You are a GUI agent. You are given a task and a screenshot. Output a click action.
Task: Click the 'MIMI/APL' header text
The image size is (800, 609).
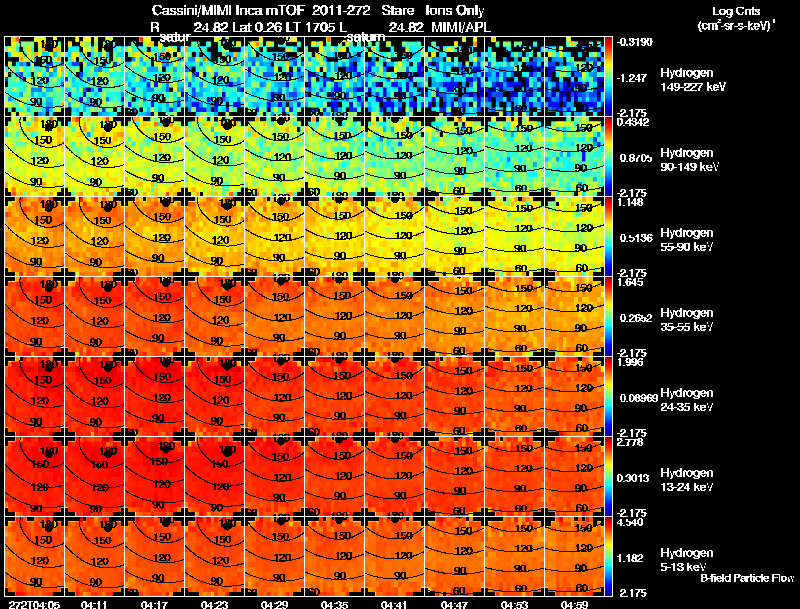coord(461,28)
